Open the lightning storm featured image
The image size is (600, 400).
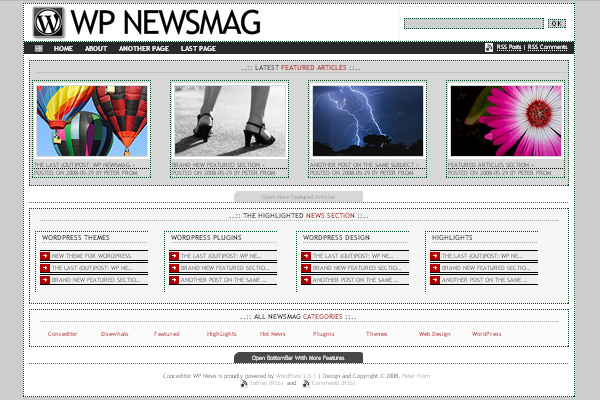[x=367, y=120]
